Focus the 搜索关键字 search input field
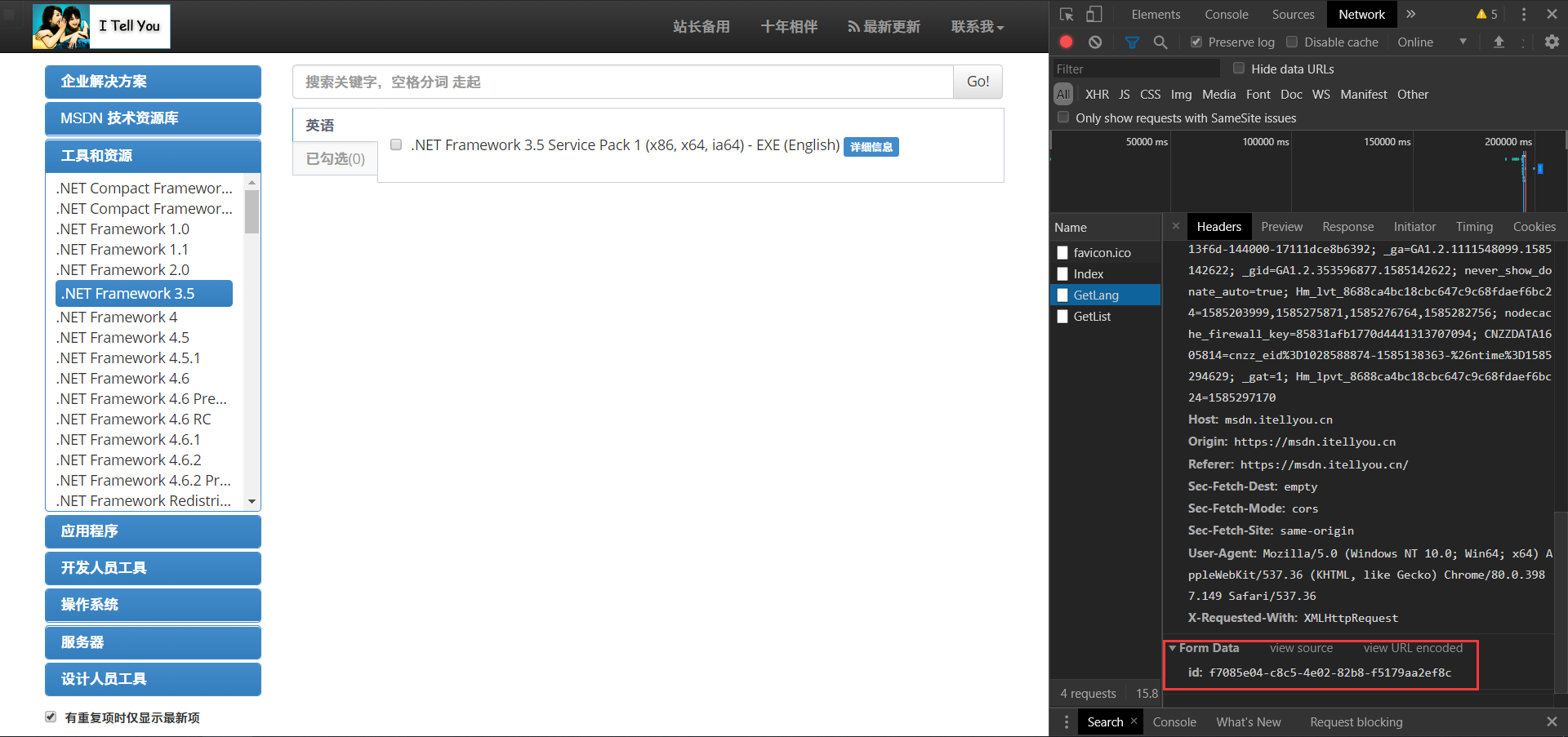1568x737 pixels. pyautogui.click(x=623, y=82)
